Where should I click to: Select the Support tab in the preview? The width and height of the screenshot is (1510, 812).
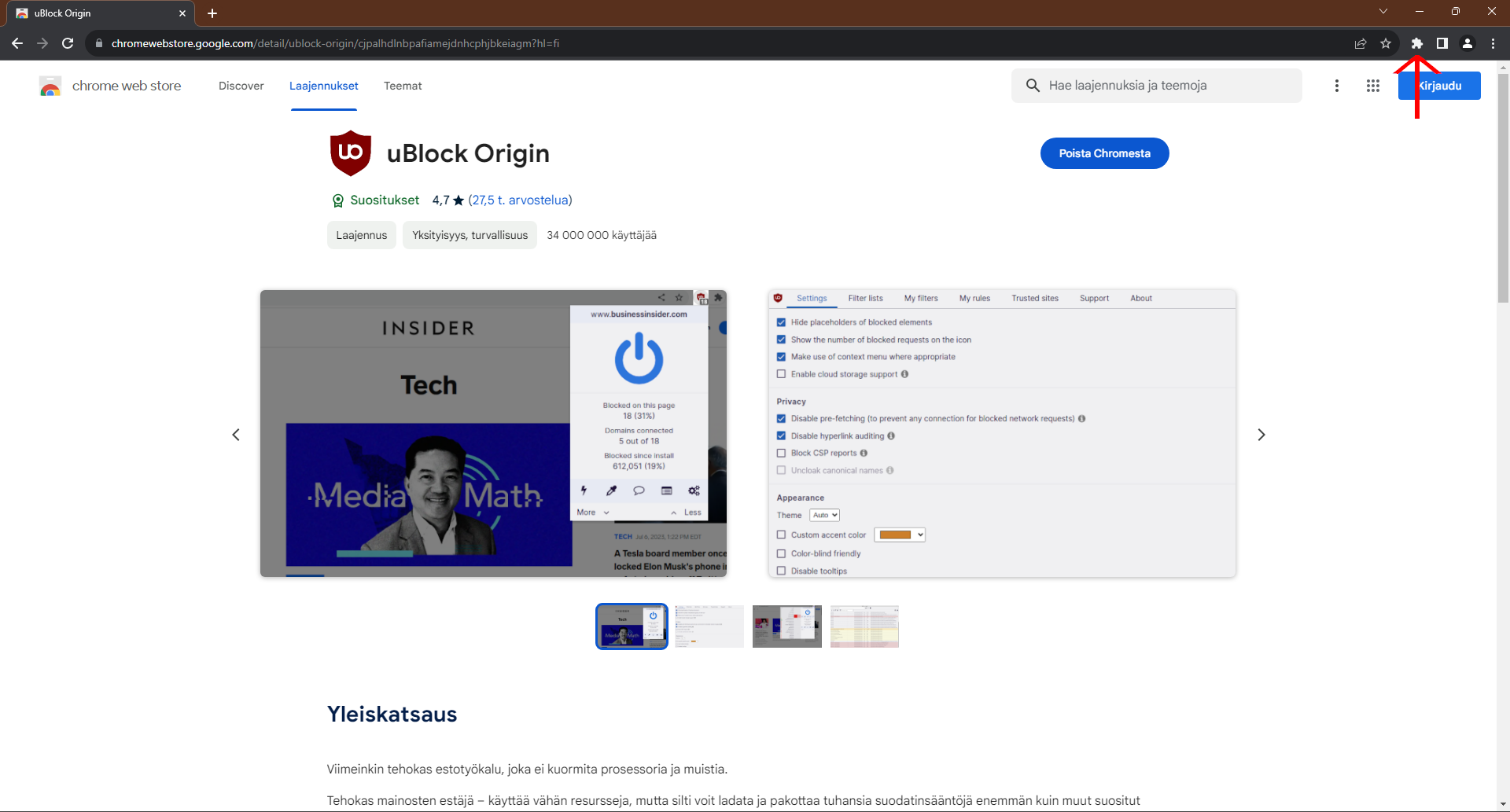pos(1094,299)
